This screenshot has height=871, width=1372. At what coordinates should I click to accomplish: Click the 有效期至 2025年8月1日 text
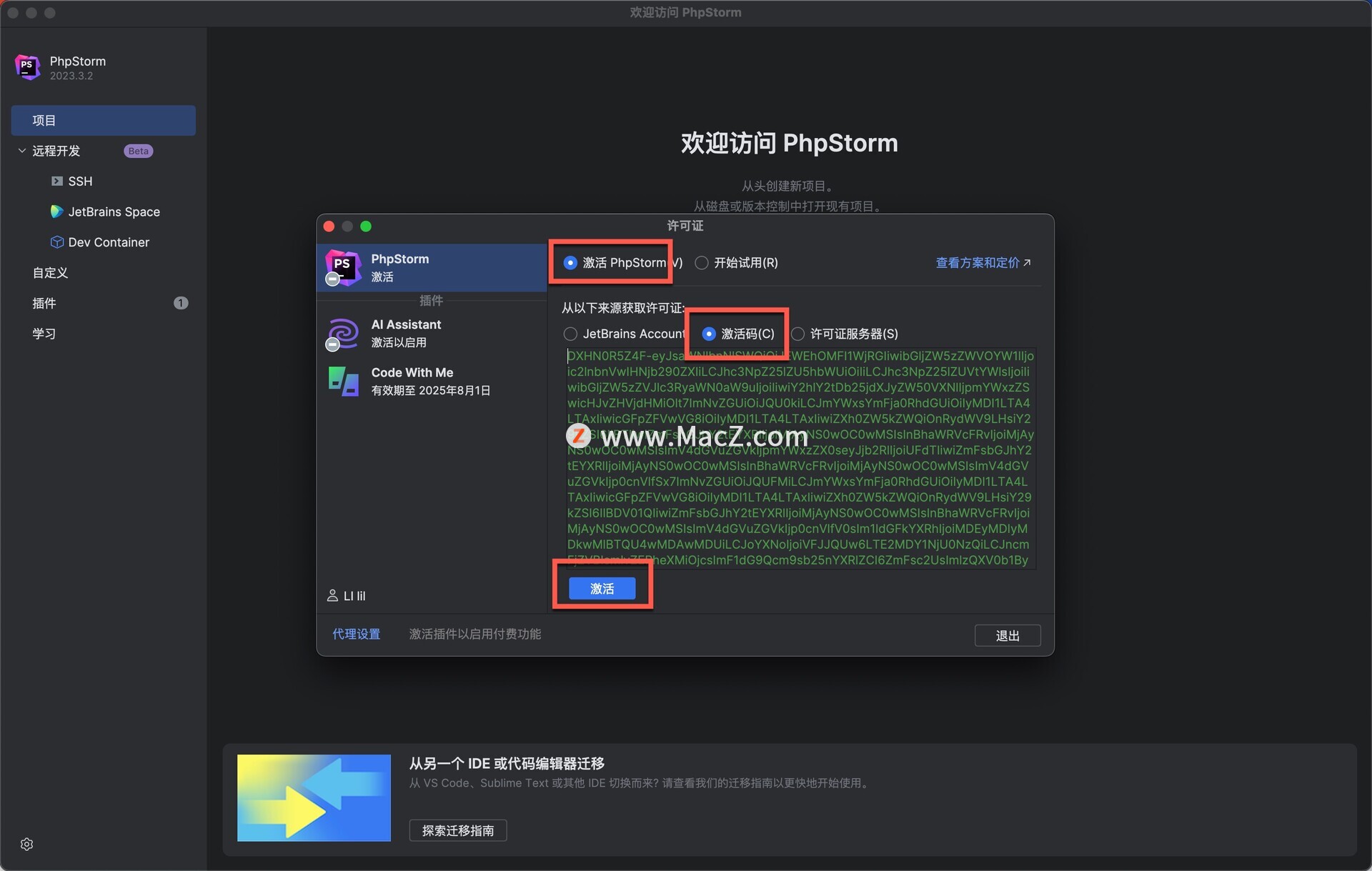(431, 390)
